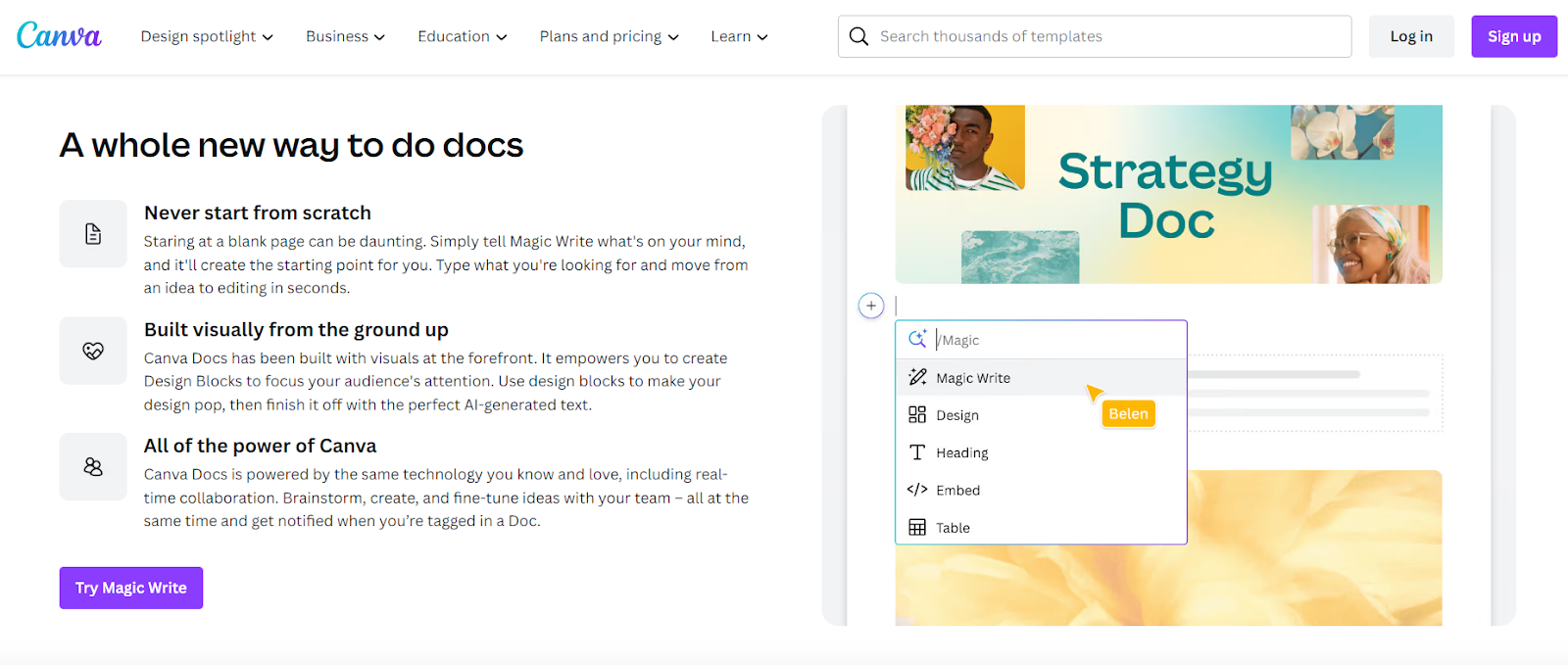1568x665 pixels.
Task: Open the Learn menu
Action: [x=739, y=36]
